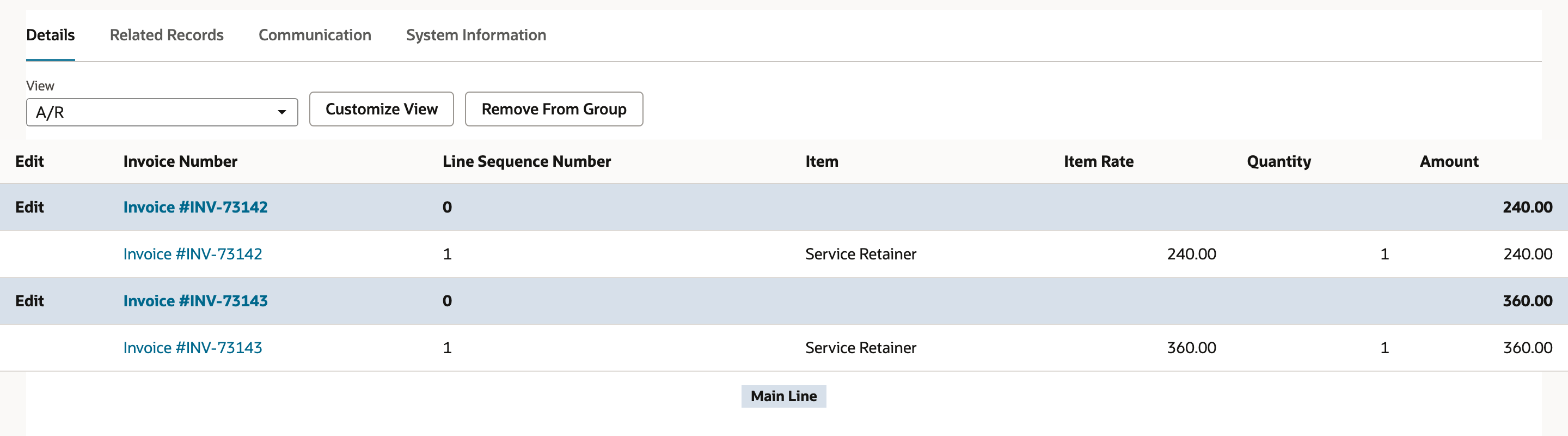Open Invoice #INV-73142 link on line 1 row
This screenshot has width=1568, height=436.
(192, 254)
